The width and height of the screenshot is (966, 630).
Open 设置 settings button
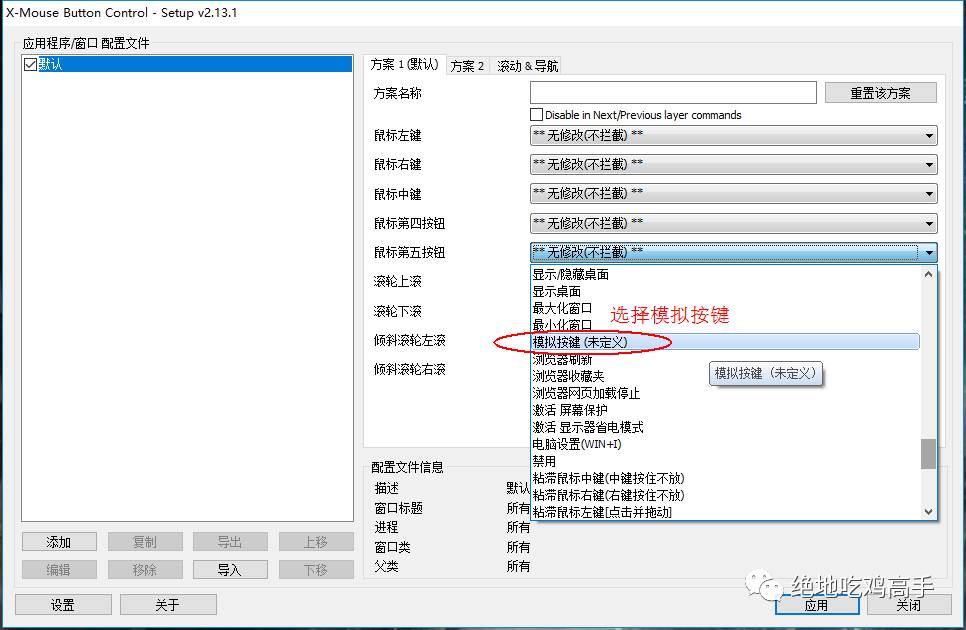coord(63,605)
